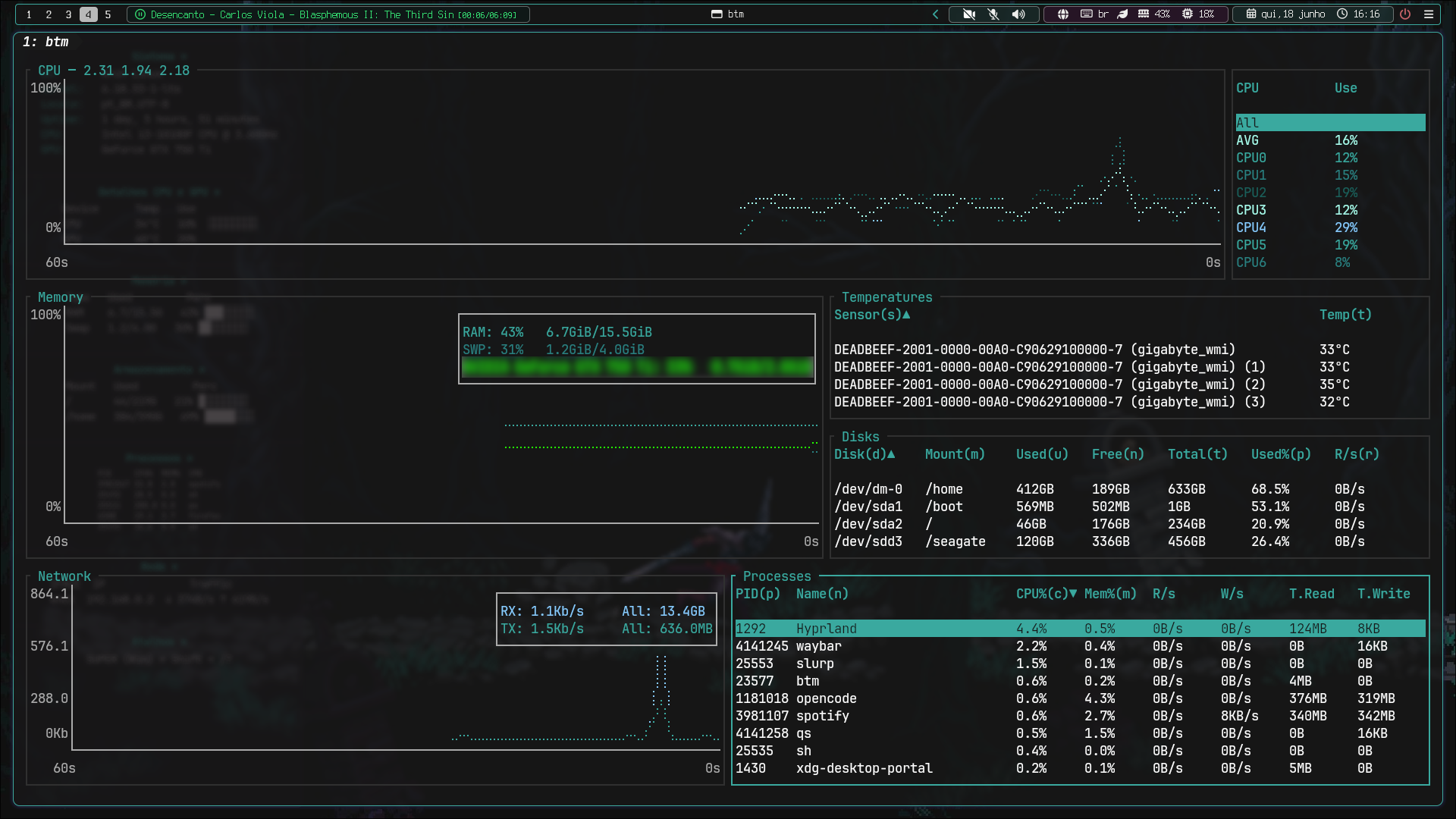This screenshot has width=1456, height=819.
Task: Switch to workspace 2 in waybar
Action: 49,14
